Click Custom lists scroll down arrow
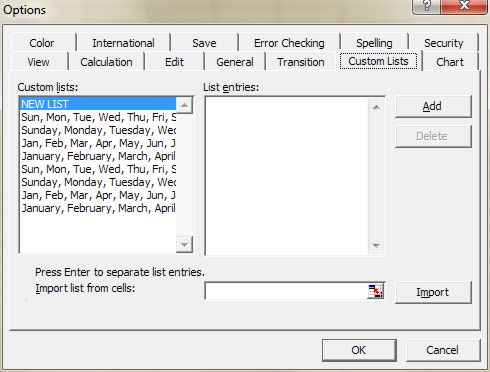 [x=184, y=244]
